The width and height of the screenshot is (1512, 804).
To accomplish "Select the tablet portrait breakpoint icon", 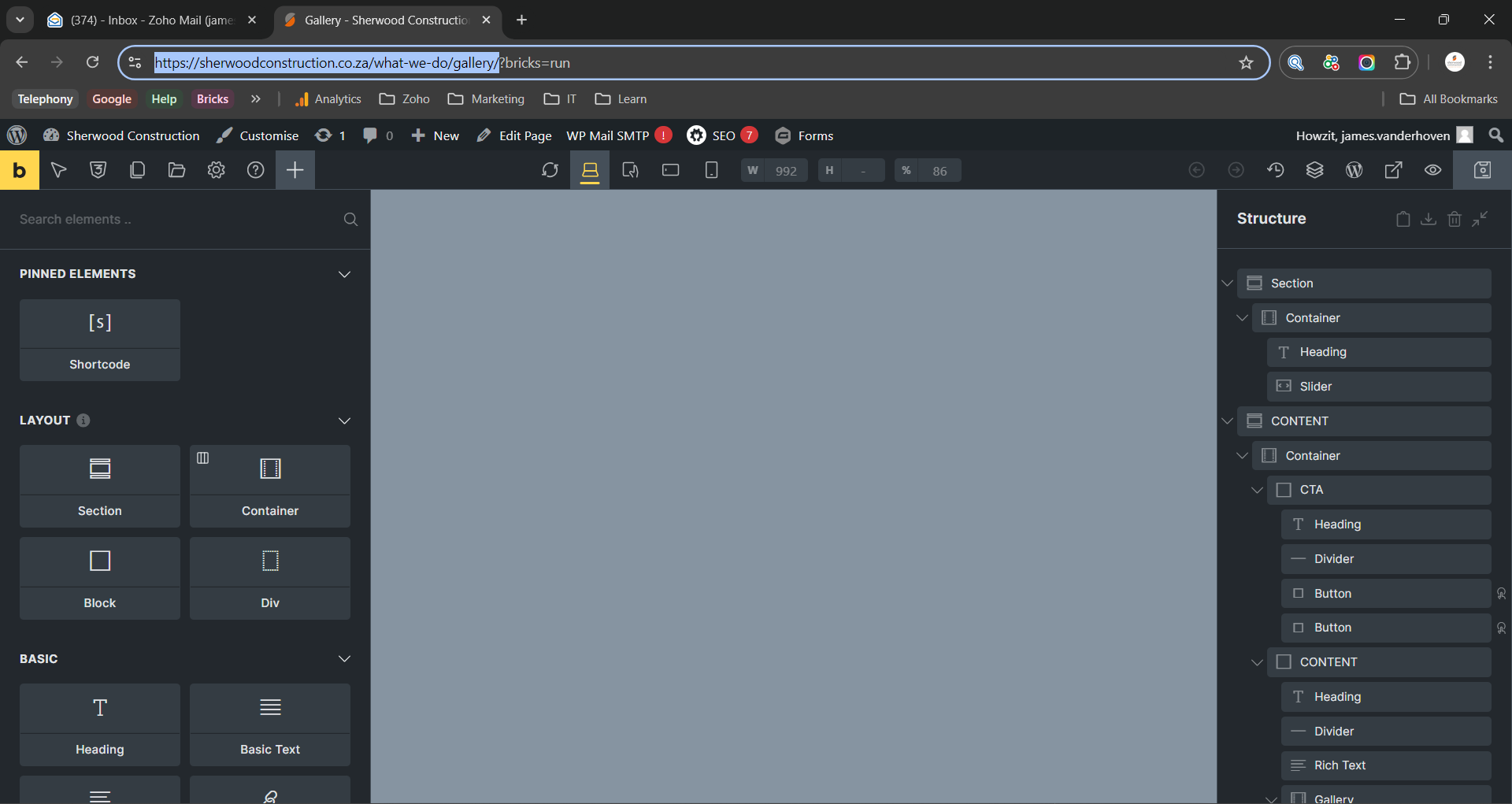I will coord(630,170).
